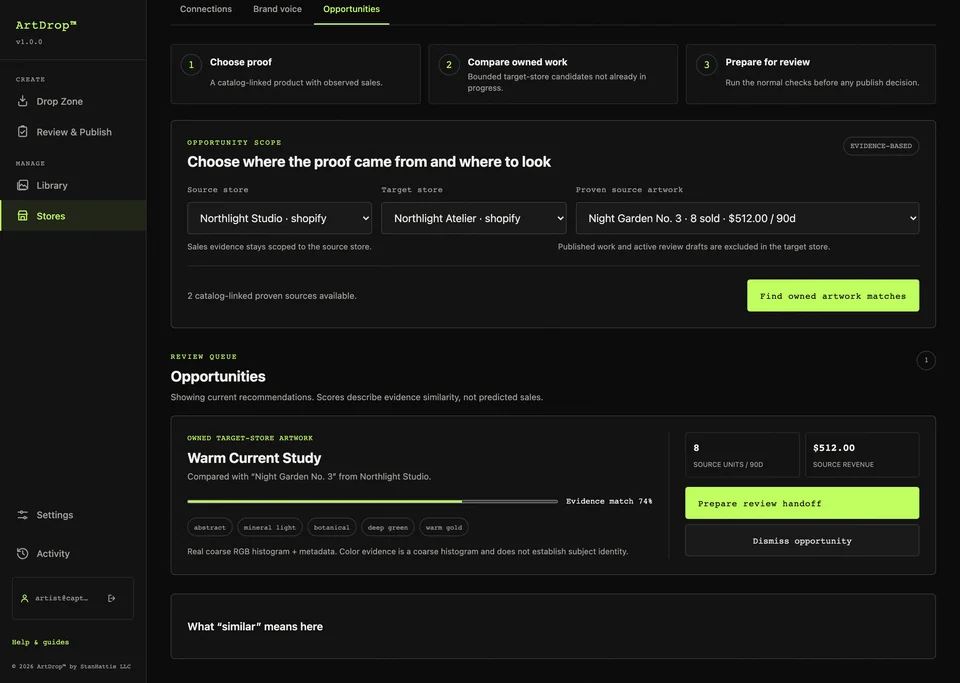Click the warm gold tag
The image size is (960, 683).
[x=444, y=527]
